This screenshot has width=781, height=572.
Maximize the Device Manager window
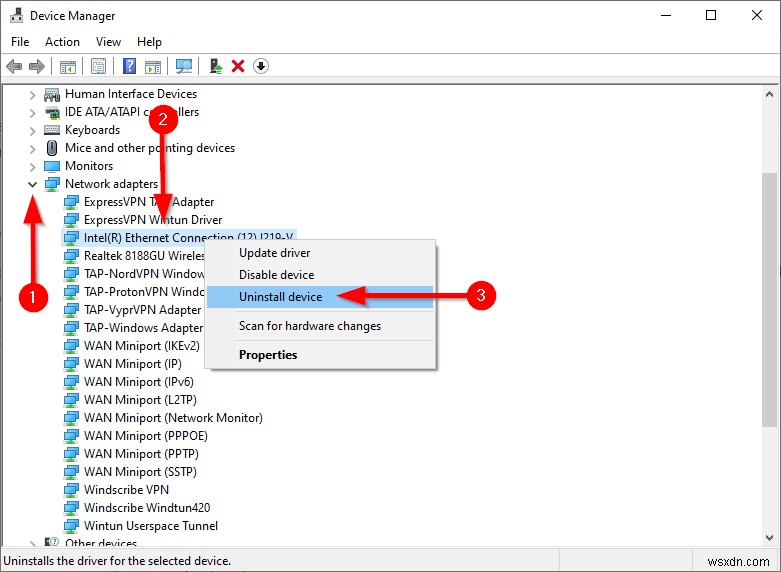(711, 15)
